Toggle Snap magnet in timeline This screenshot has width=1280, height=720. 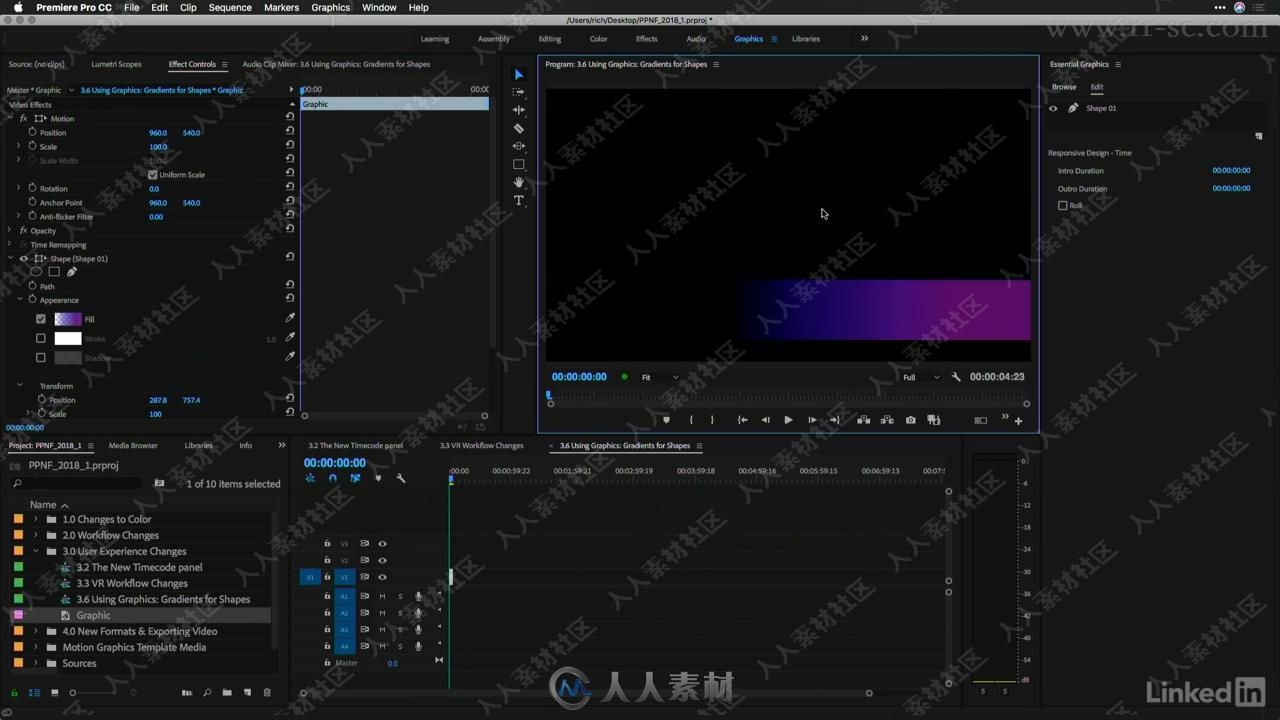coord(333,478)
